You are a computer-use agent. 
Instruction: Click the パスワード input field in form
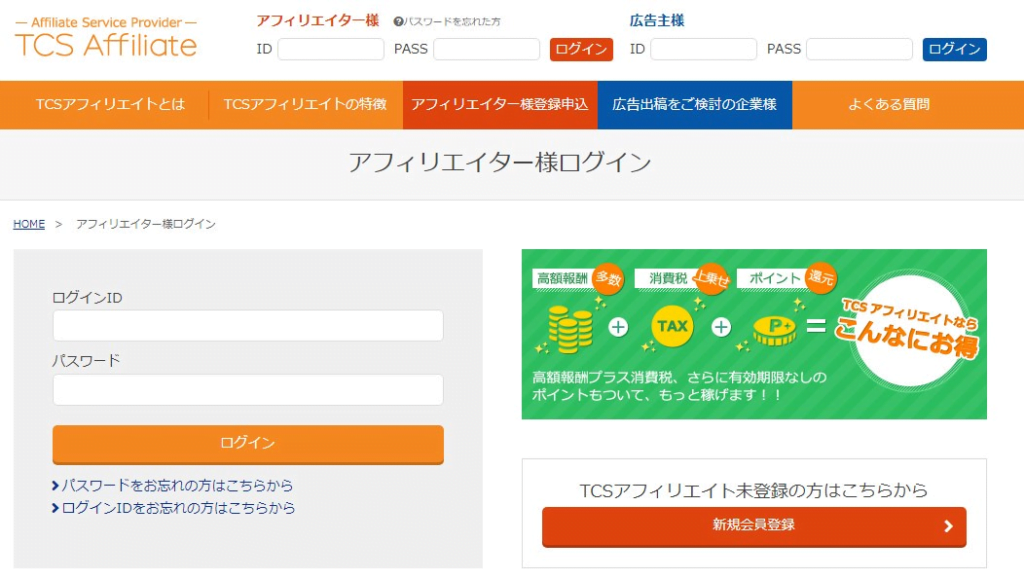pos(248,389)
